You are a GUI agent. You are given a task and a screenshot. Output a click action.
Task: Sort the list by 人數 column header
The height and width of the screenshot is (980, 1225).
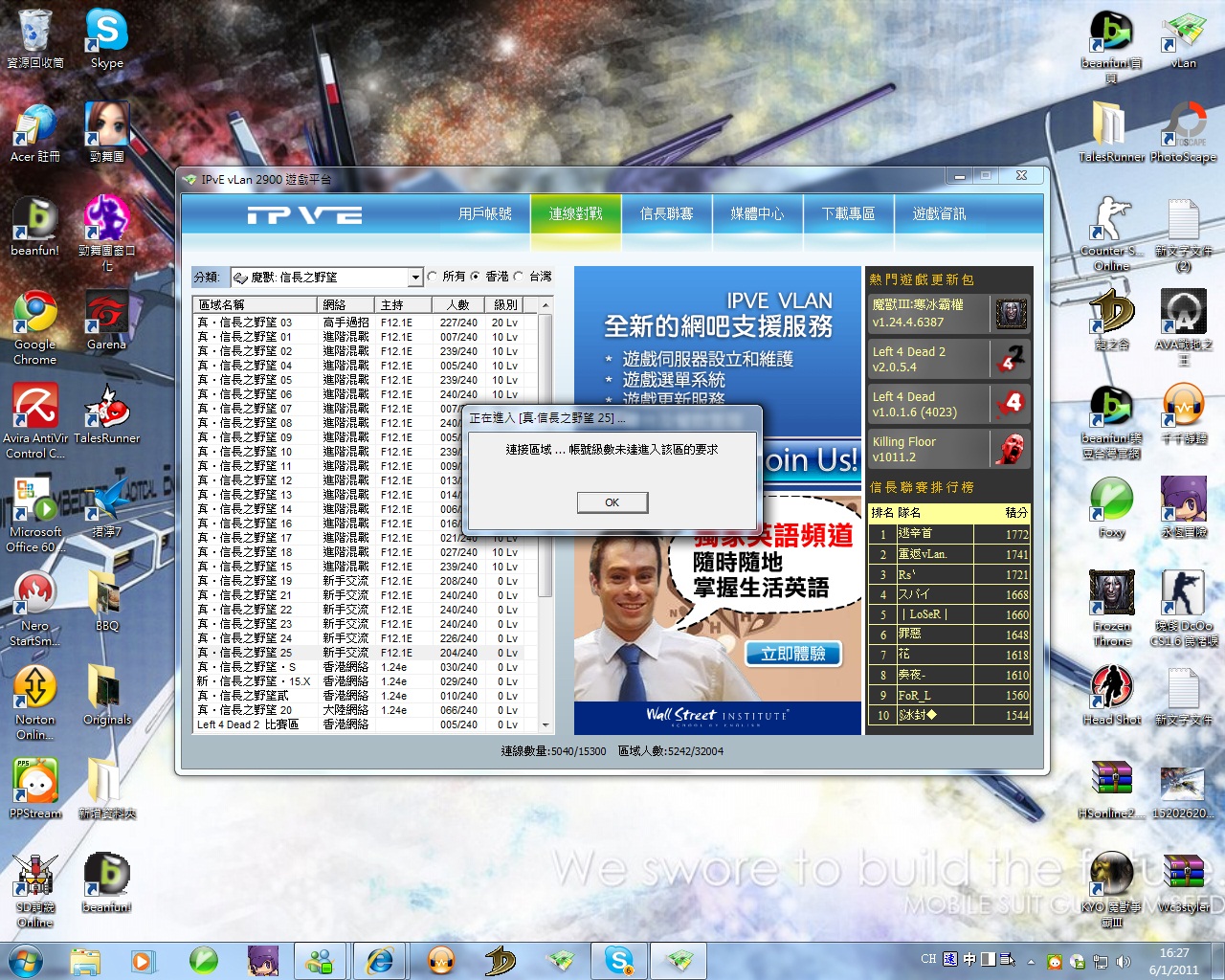coord(457,304)
